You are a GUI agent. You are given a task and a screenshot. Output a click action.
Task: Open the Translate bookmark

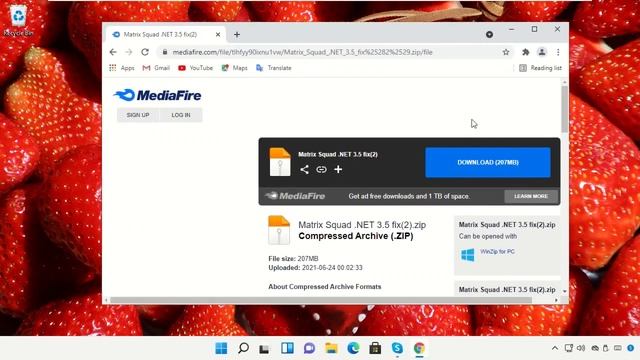coord(273,68)
